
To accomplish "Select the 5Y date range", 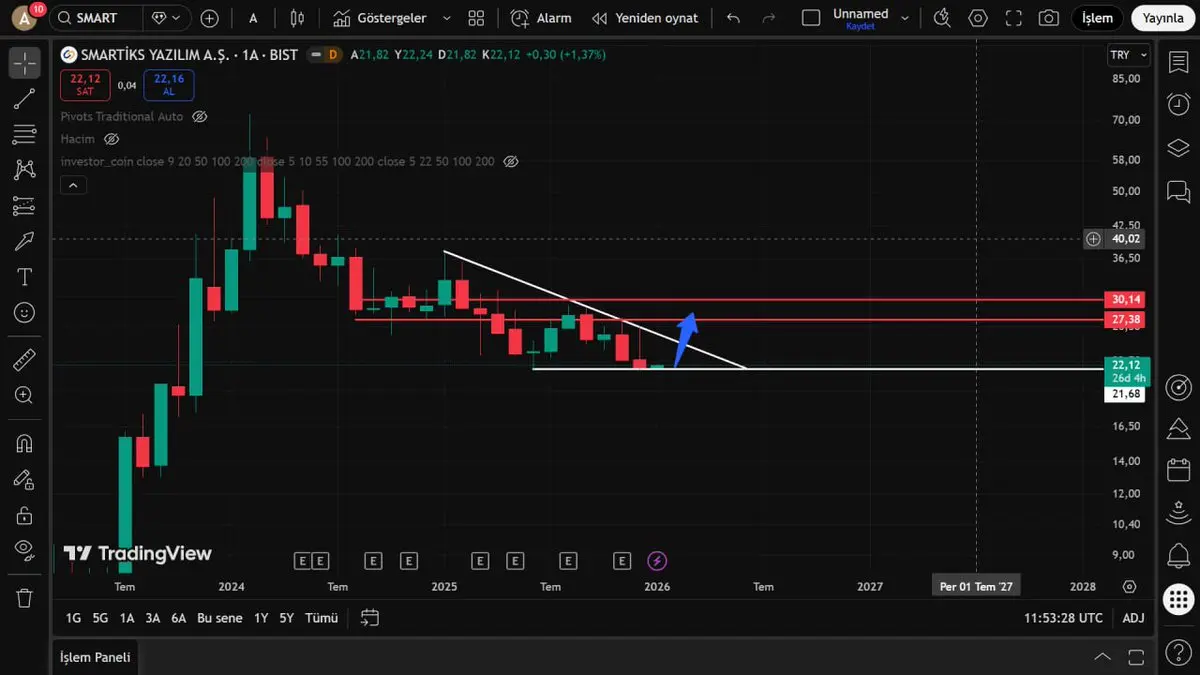I will click(x=287, y=618).
